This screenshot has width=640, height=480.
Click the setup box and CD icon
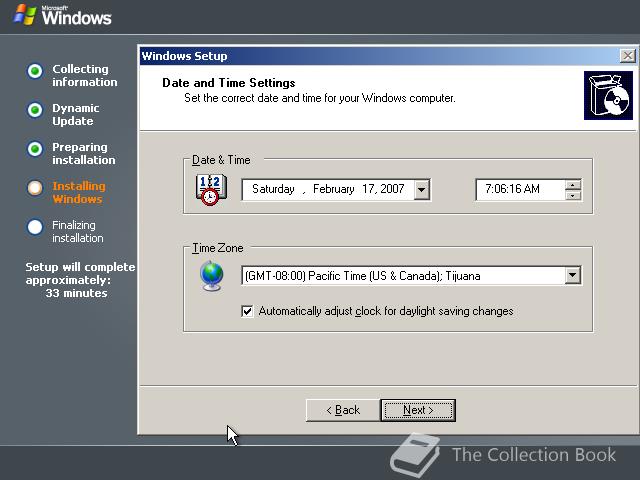coord(608,96)
